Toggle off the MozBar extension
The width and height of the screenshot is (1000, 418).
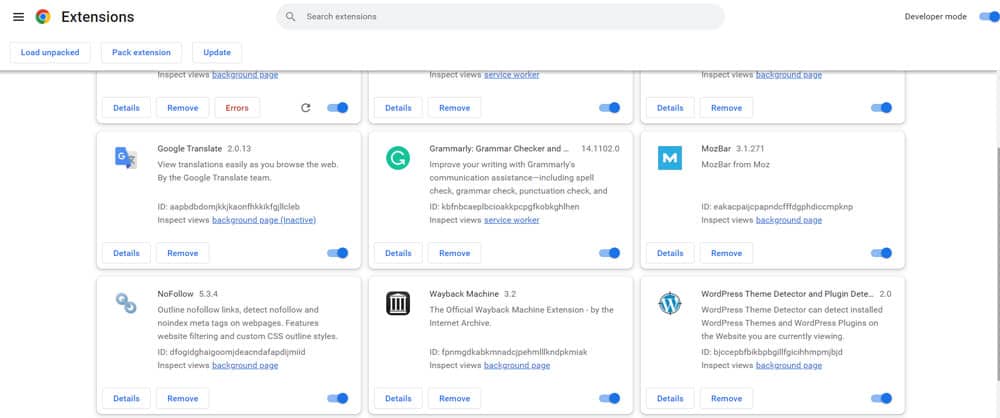882,253
